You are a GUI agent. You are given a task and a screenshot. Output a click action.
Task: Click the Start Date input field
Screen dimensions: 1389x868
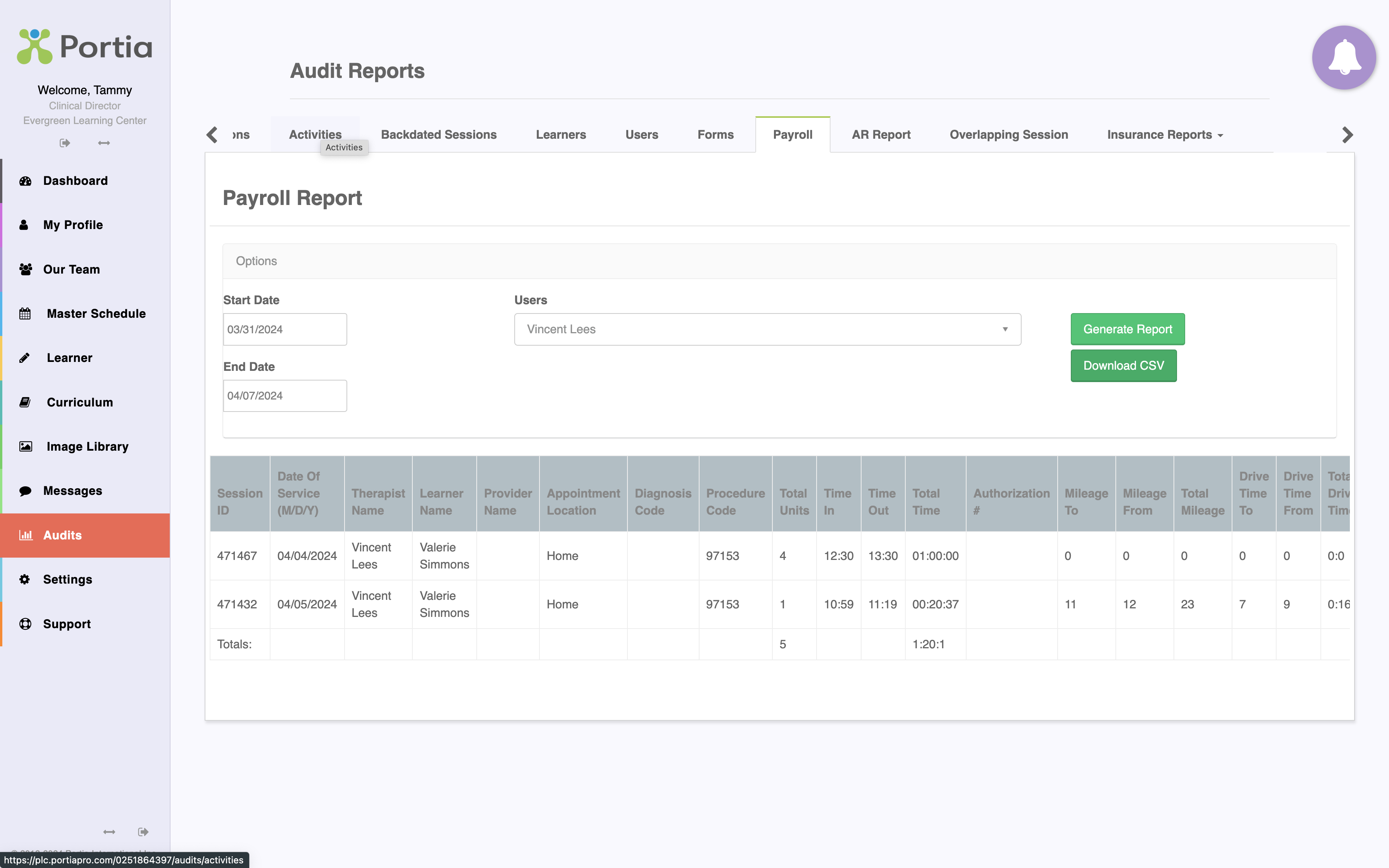[x=285, y=329]
